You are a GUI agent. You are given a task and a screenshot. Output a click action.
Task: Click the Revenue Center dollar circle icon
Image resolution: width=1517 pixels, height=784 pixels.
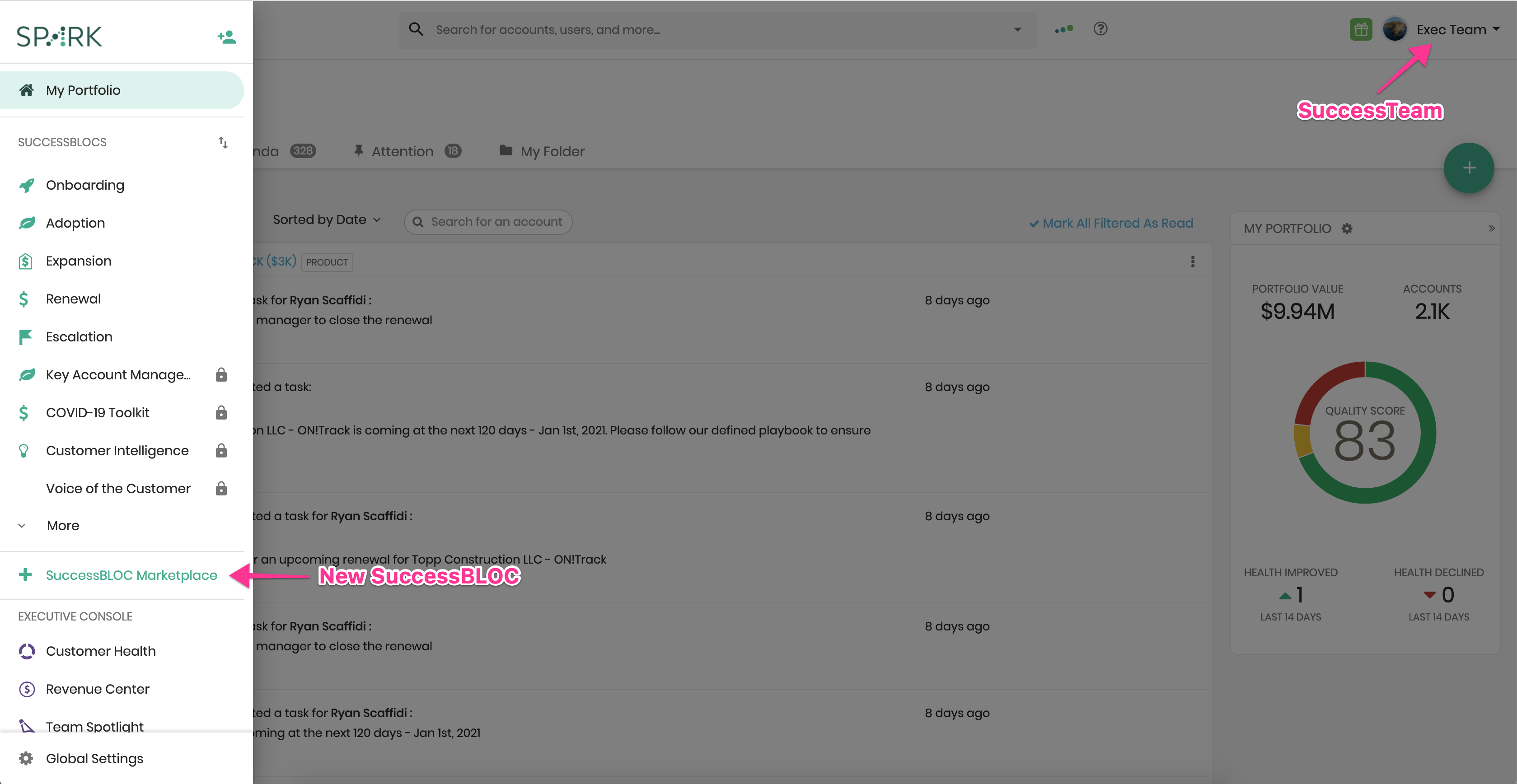pyautogui.click(x=27, y=689)
